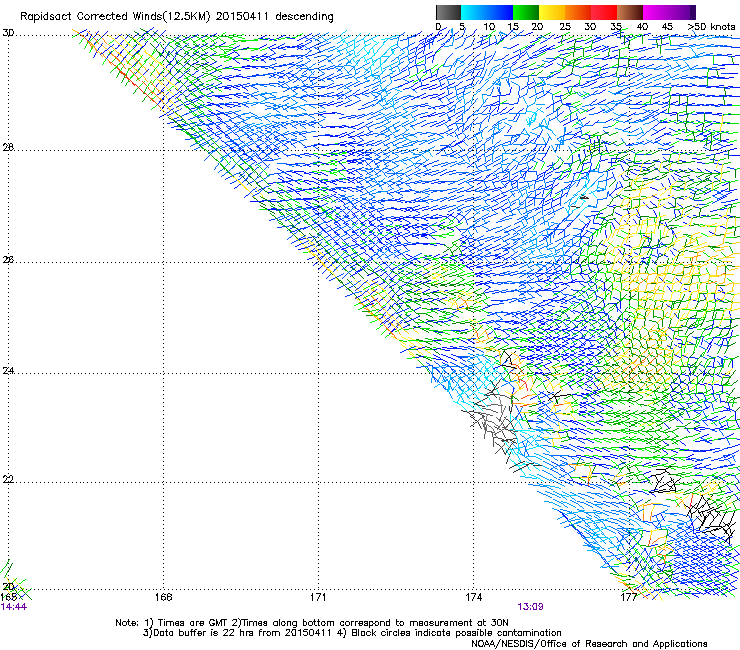Viewport: 740px width, 650px height.
Task: Click the gray 0-5 knots color swatch
Action: tap(448, 12)
